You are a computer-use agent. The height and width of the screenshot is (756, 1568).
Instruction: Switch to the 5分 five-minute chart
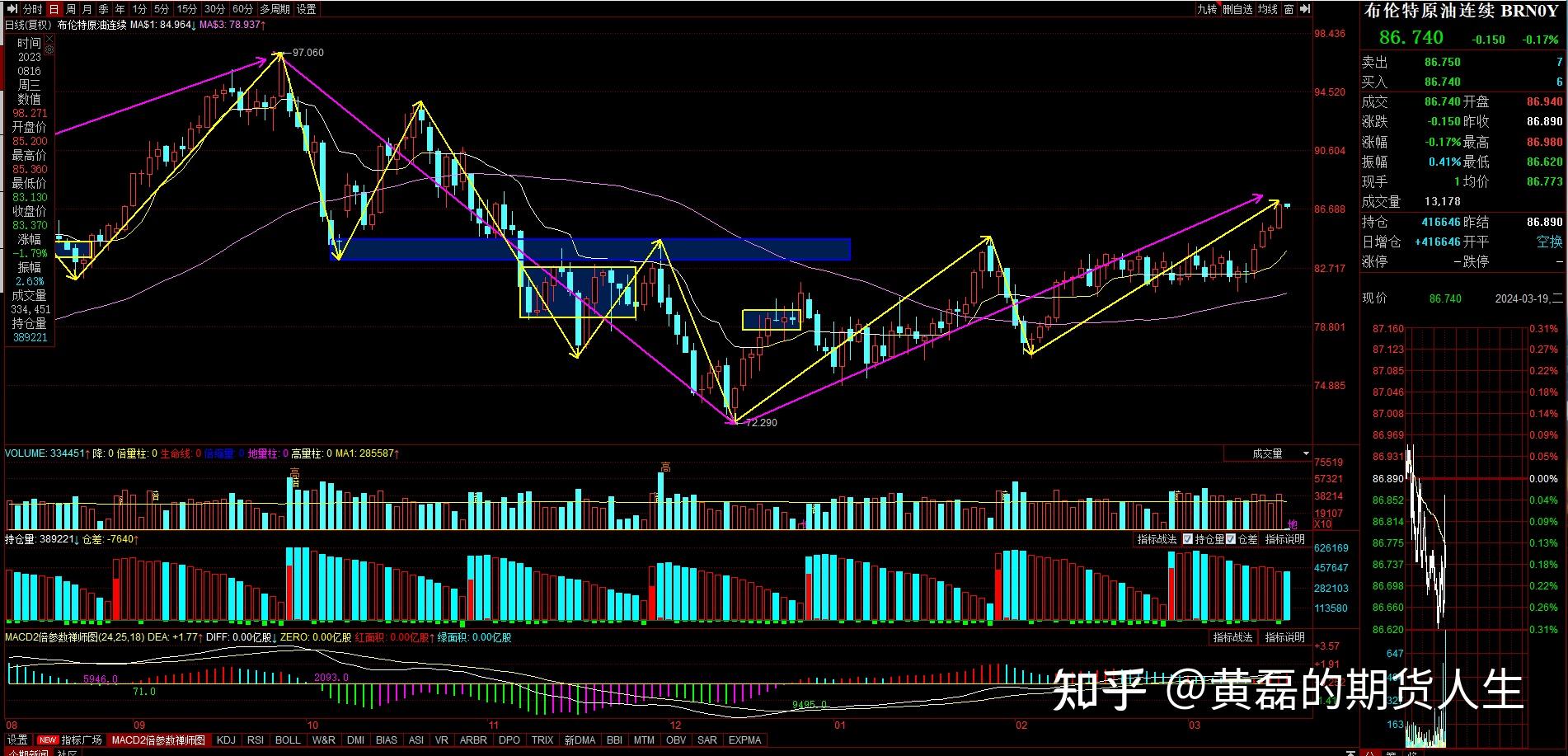162,9
